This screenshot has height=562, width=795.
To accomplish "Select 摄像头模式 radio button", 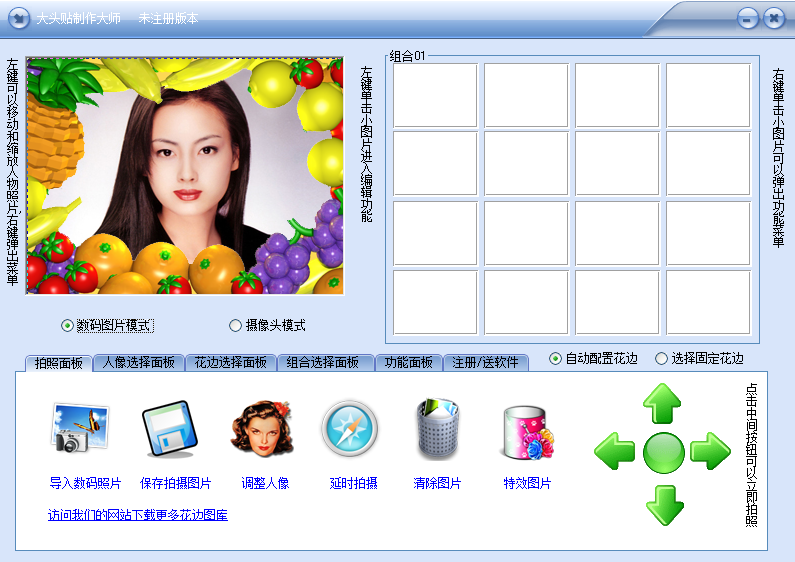I will pyautogui.click(x=236, y=325).
